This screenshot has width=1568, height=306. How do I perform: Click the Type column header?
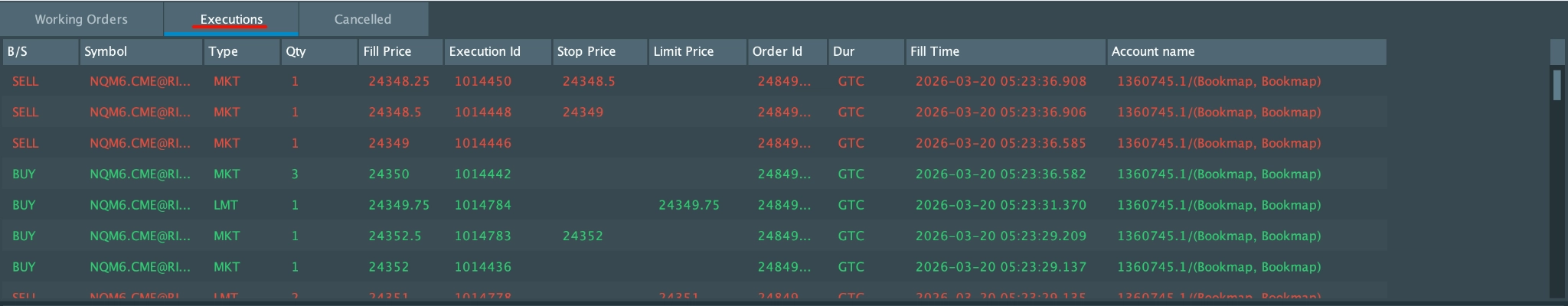coord(241,52)
